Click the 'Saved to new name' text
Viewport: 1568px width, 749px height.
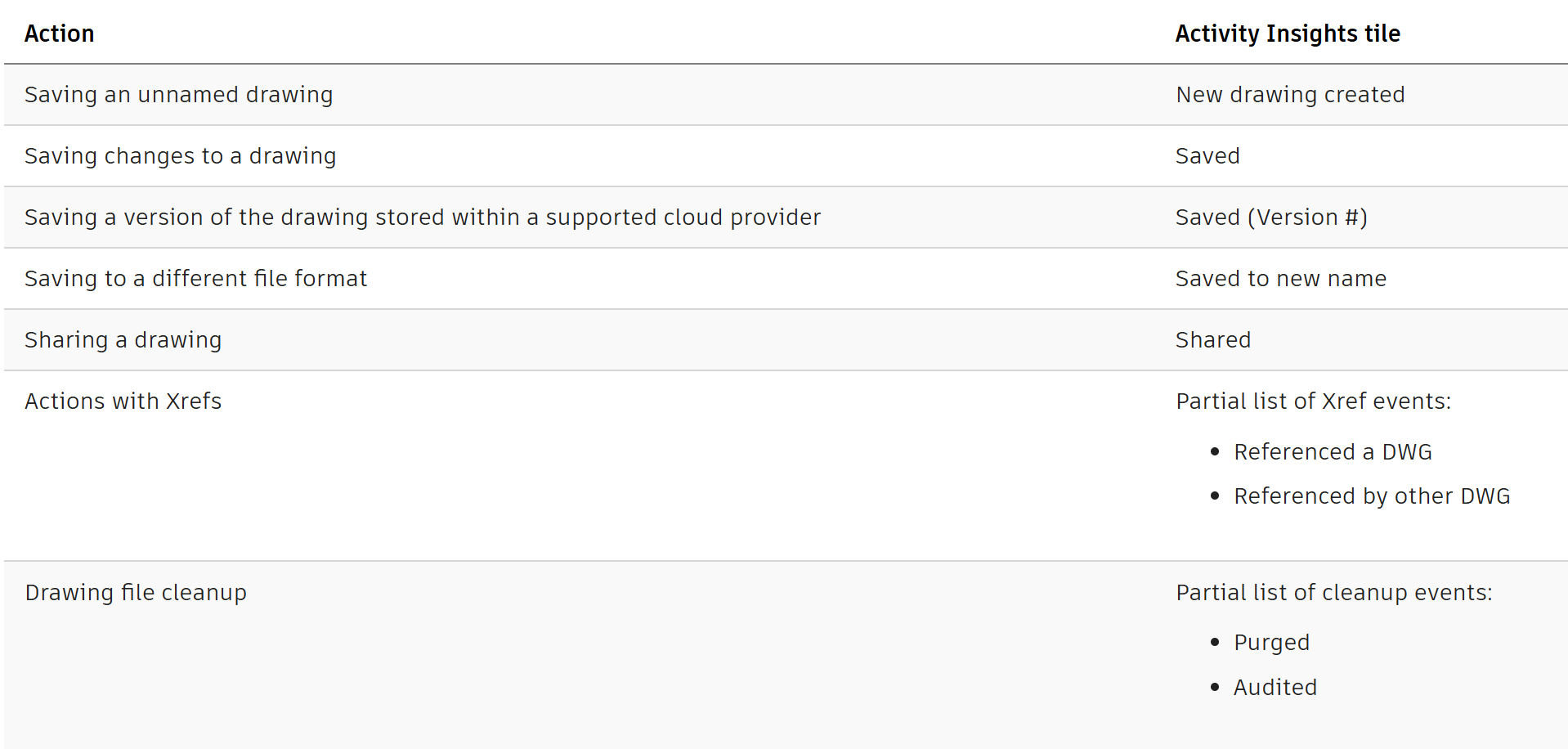click(x=1280, y=279)
